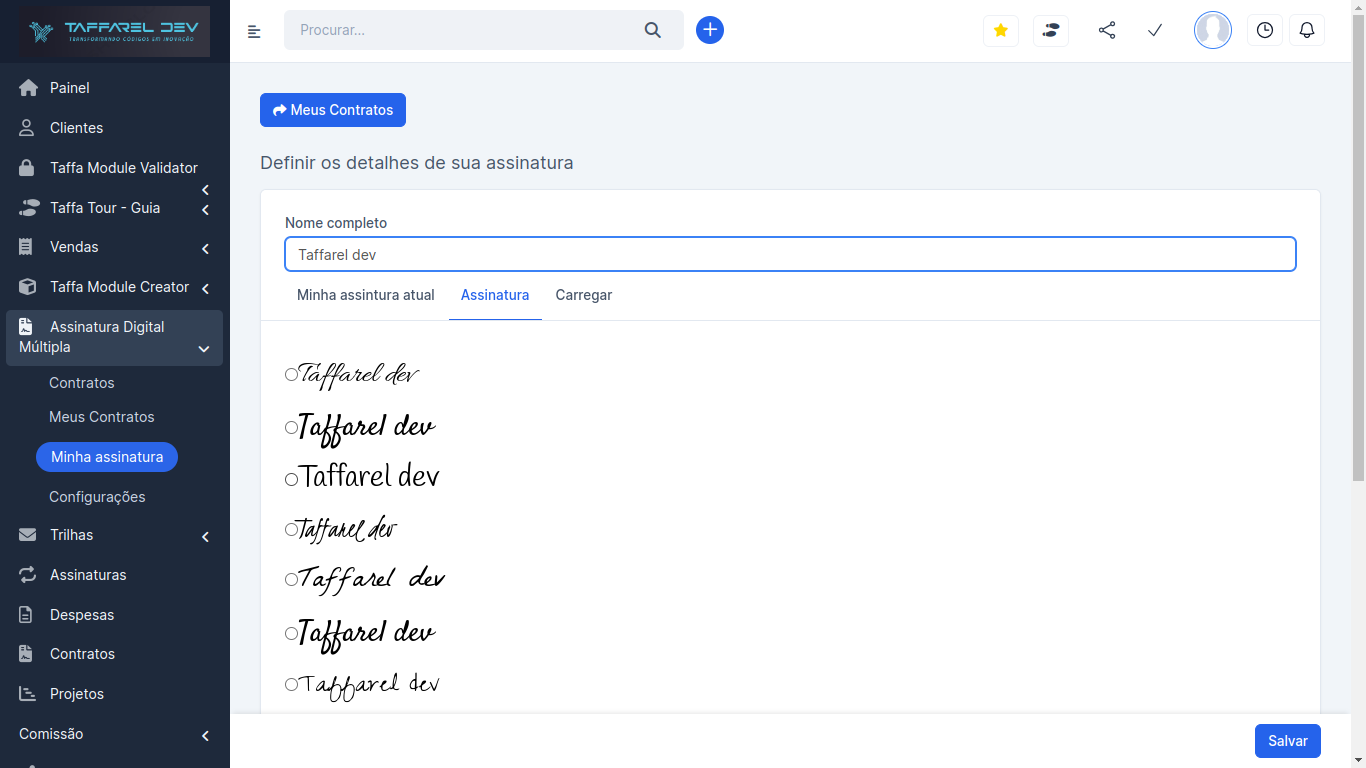Open the Minha assintura atual tab

365,295
